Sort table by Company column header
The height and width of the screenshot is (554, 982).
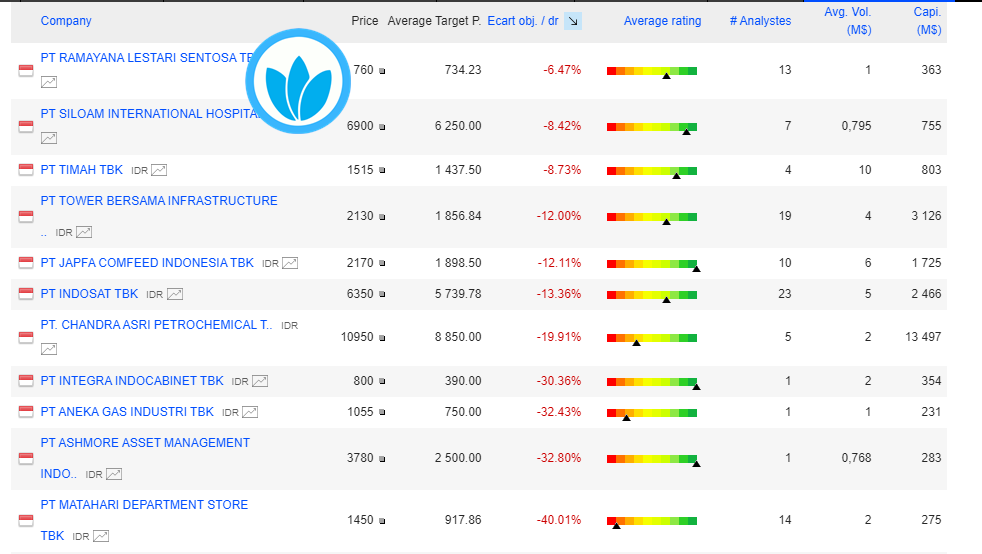point(66,21)
